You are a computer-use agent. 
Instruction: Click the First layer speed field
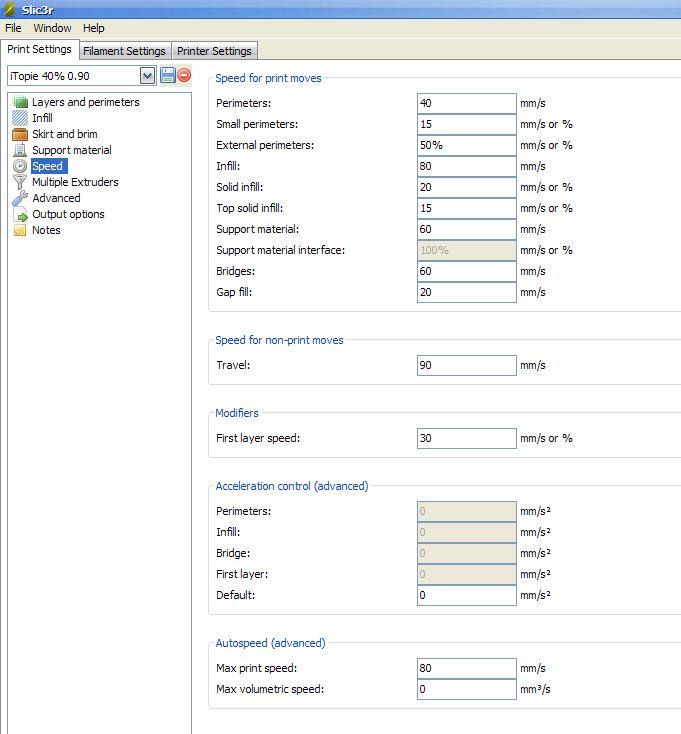click(x=467, y=438)
